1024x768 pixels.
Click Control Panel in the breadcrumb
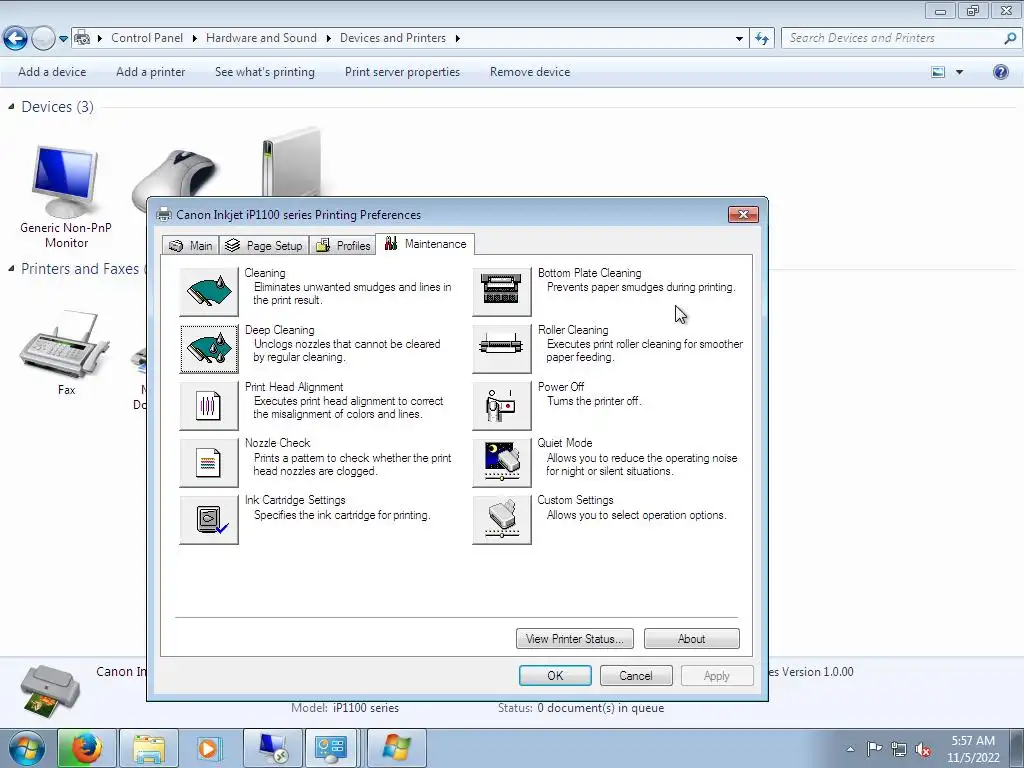147,38
